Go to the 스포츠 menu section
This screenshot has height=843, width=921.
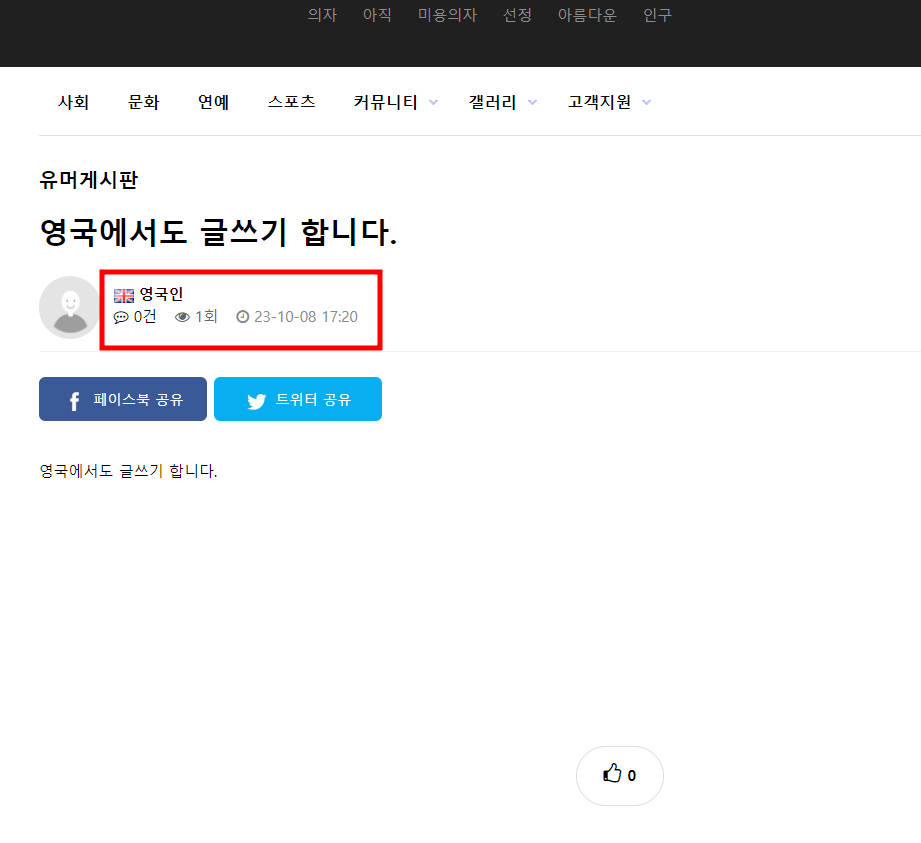[291, 102]
